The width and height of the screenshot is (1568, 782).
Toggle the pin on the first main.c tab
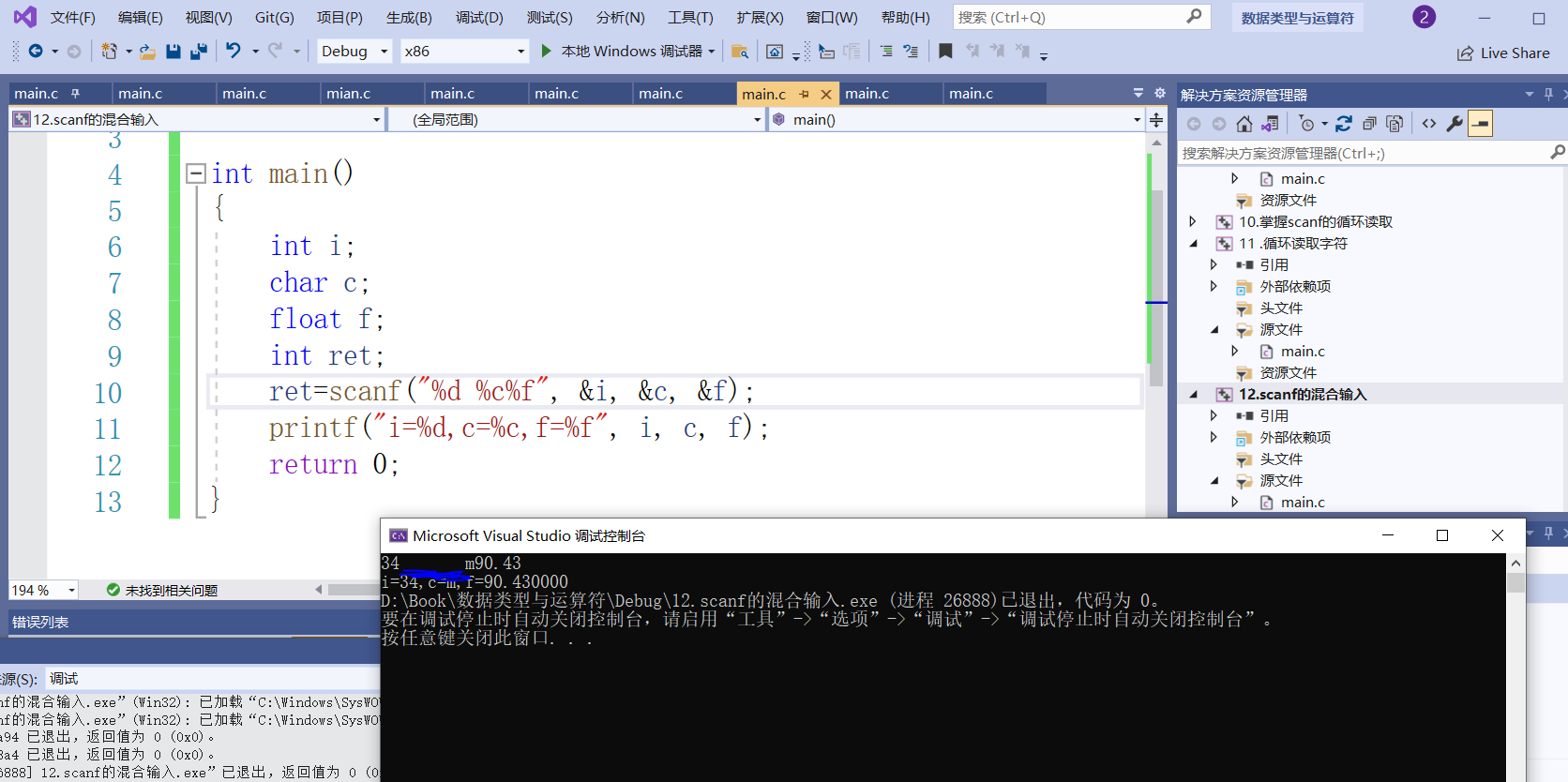76,93
